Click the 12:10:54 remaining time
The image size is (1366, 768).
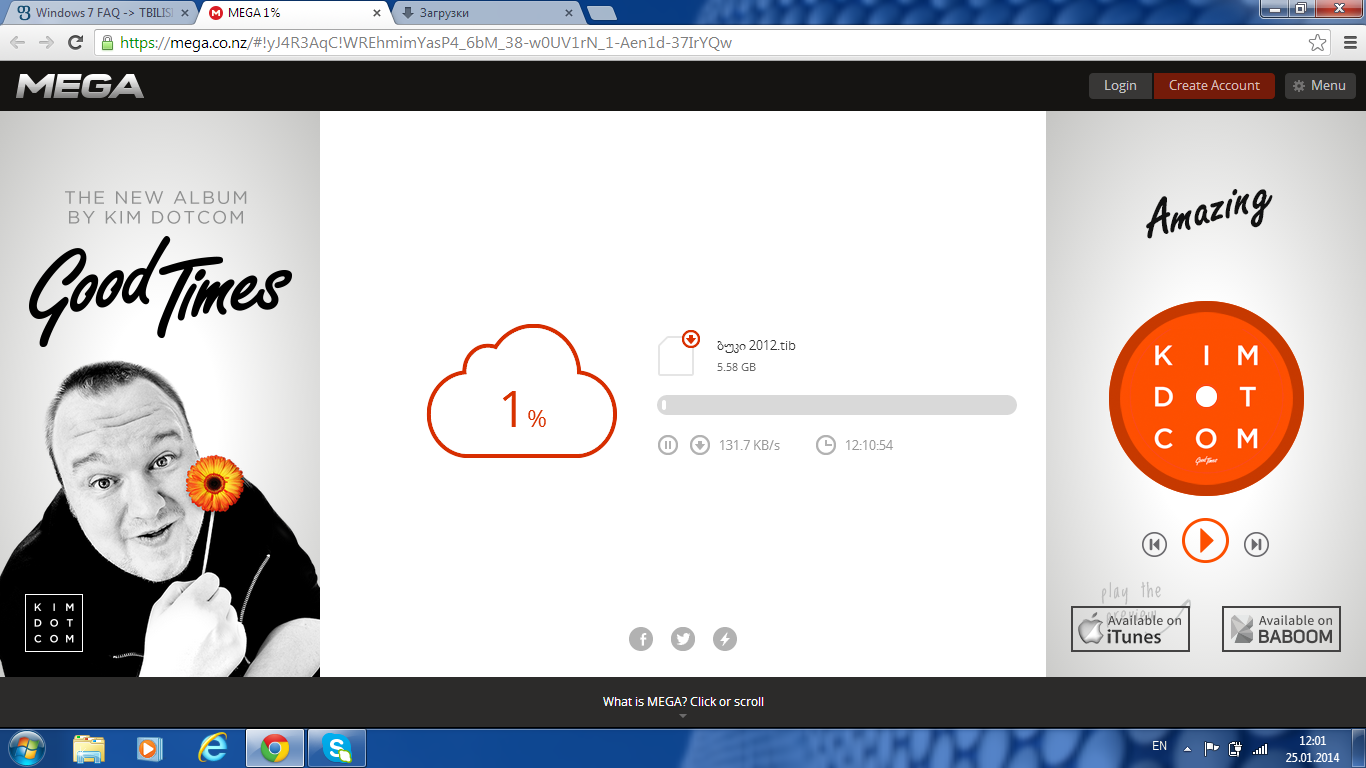tap(869, 445)
